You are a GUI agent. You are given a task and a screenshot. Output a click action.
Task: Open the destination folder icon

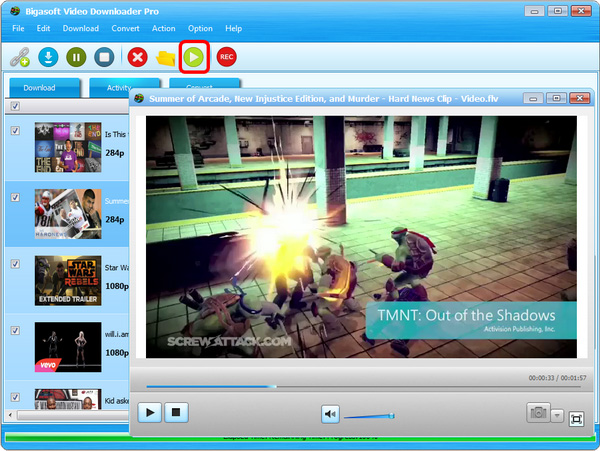point(165,58)
